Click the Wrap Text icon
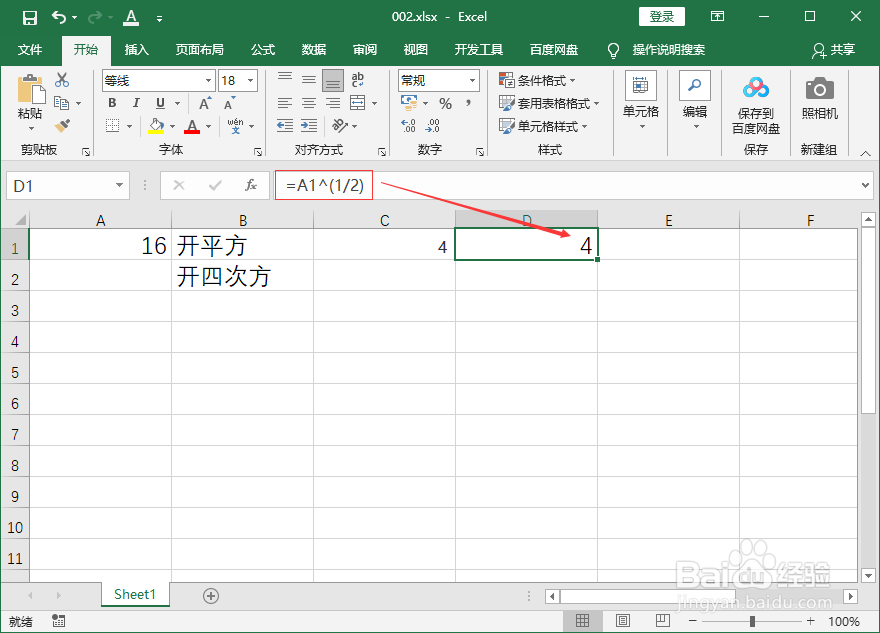This screenshot has height=633, width=880. click(x=358, y=80)
